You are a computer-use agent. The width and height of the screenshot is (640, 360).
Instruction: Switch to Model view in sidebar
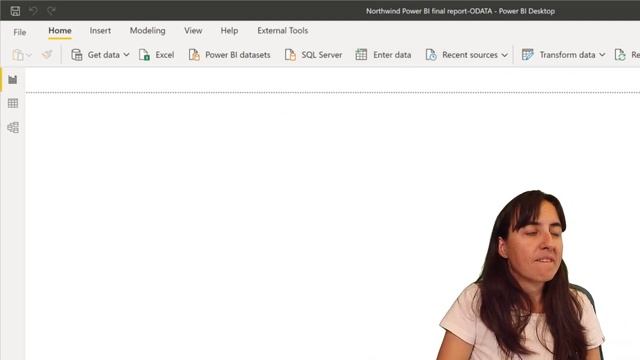13,127
